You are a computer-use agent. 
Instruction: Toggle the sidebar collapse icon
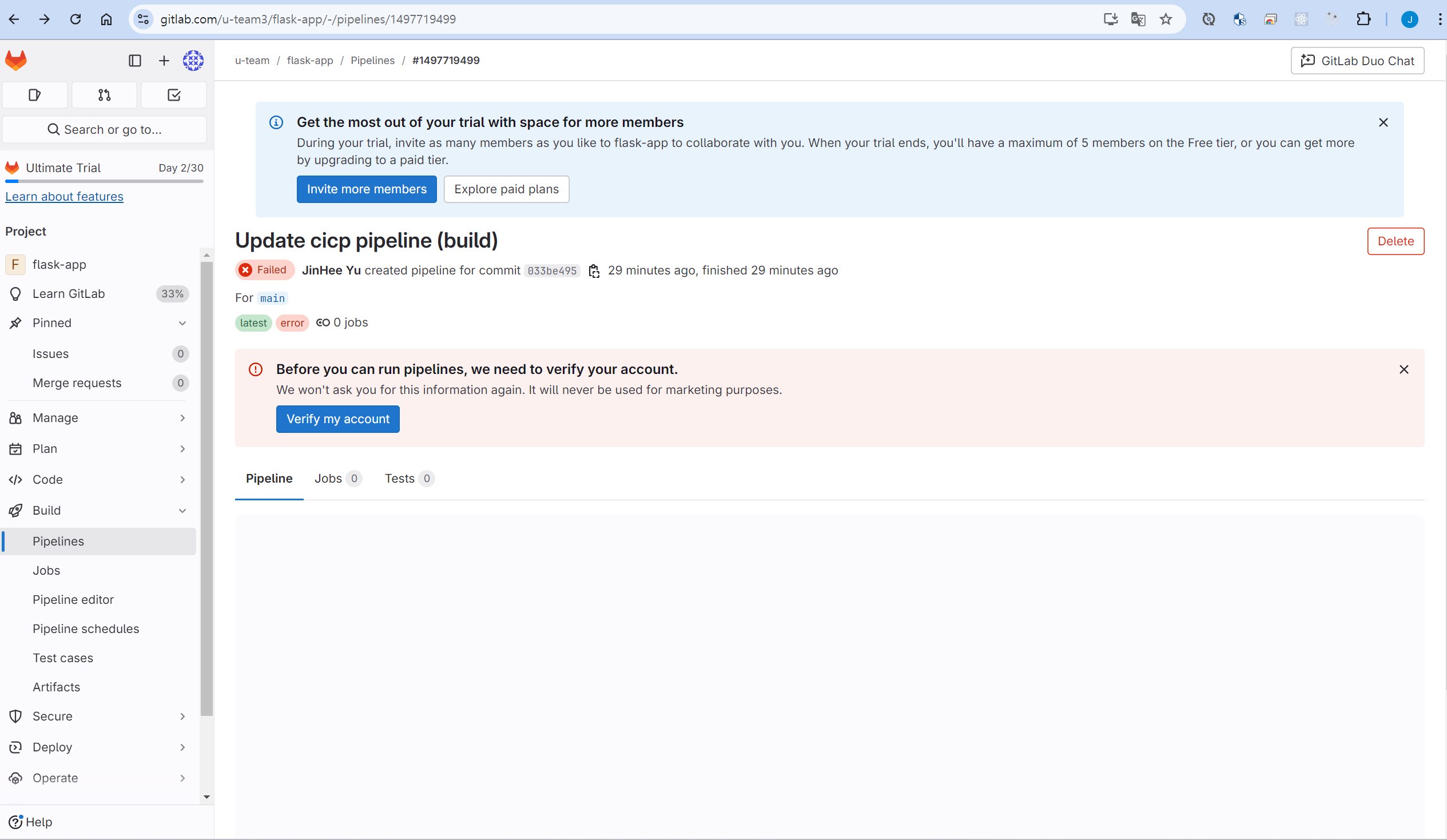coord(135,60)
